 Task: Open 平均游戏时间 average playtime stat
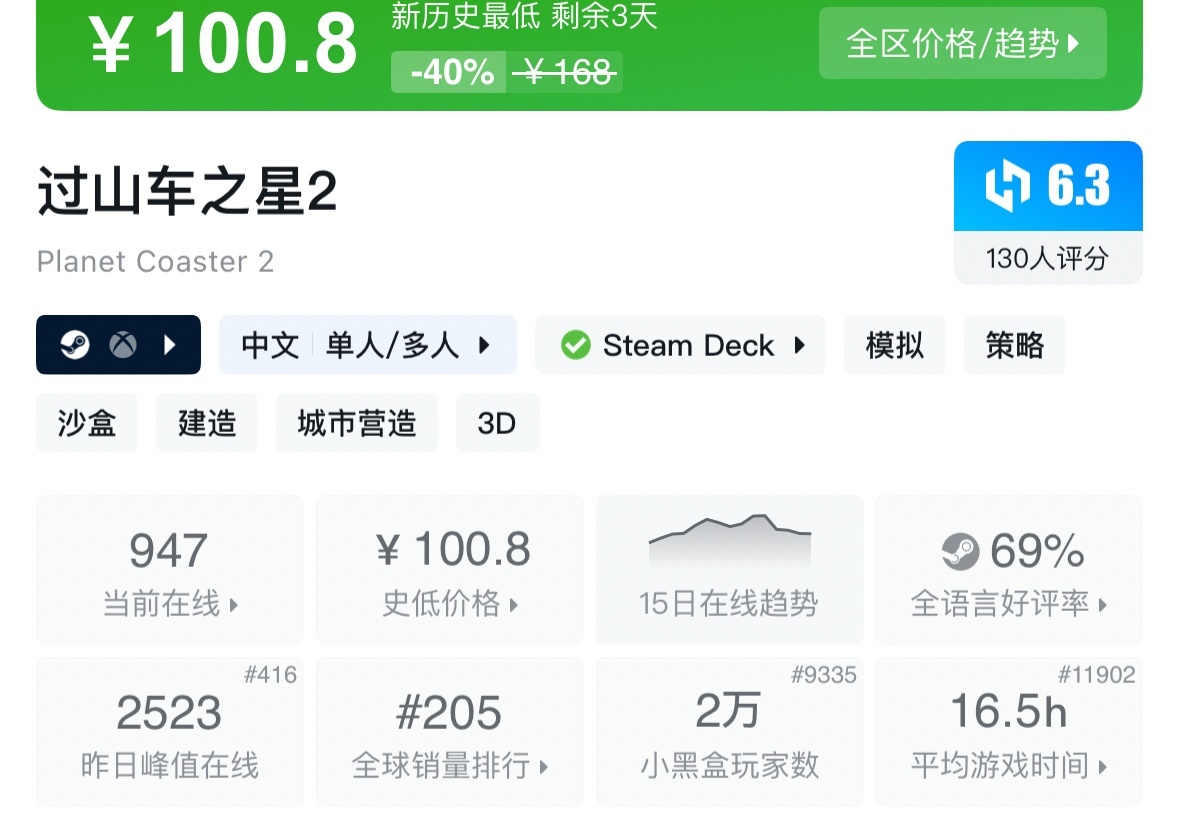[x=1008, y=732]
